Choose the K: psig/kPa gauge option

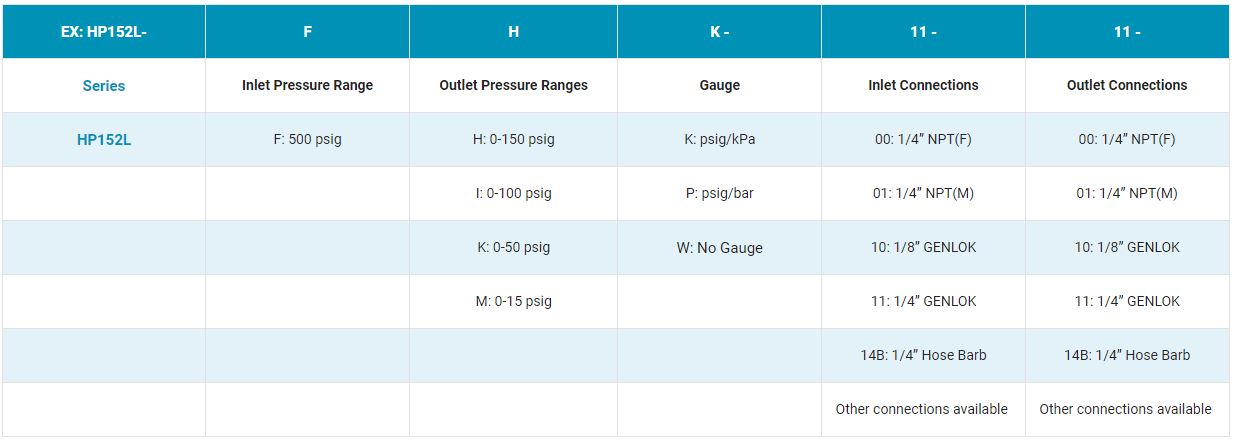point(719,139)
